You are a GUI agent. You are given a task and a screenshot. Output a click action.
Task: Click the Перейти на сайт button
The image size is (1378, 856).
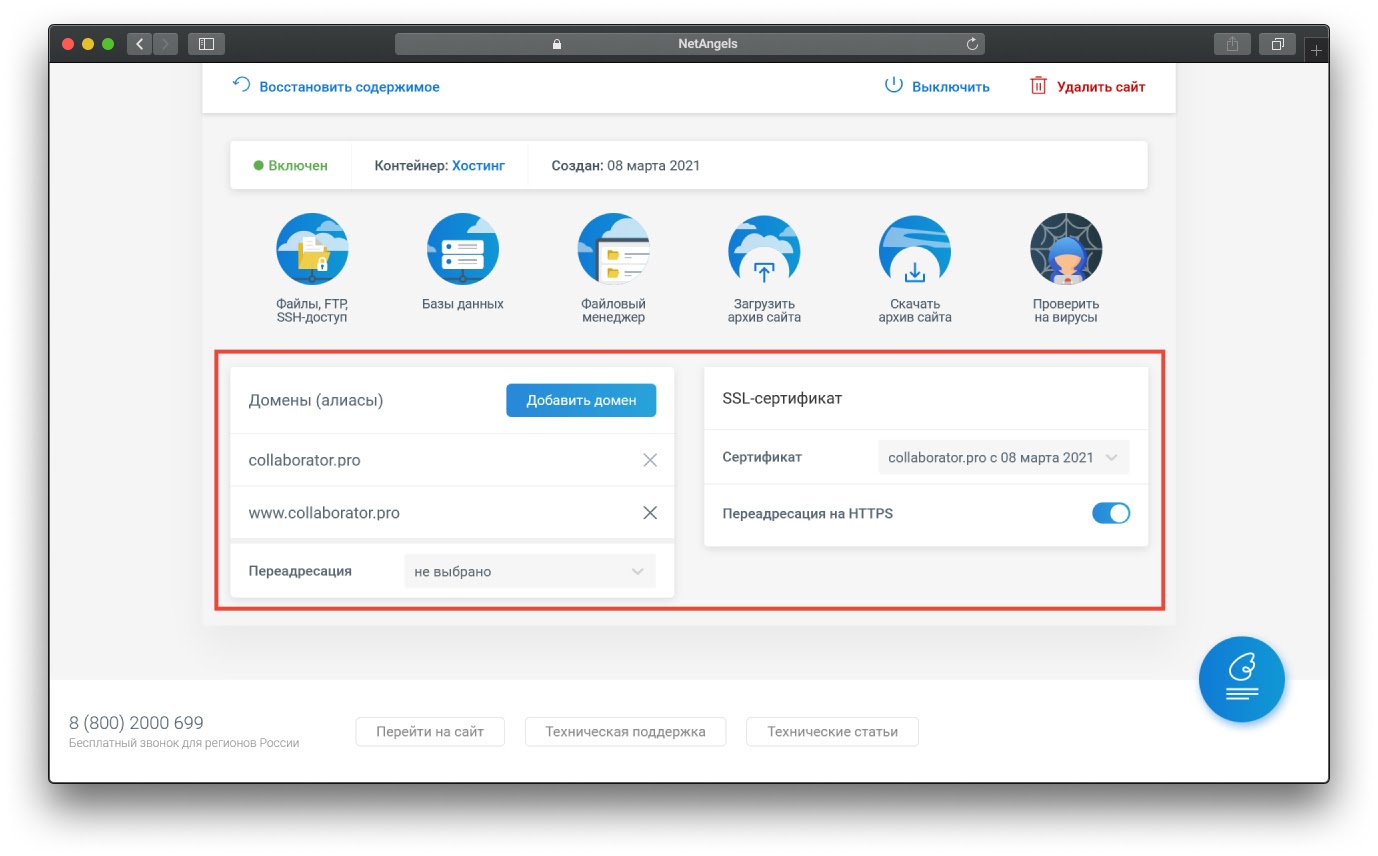click(x=430, y=731)
